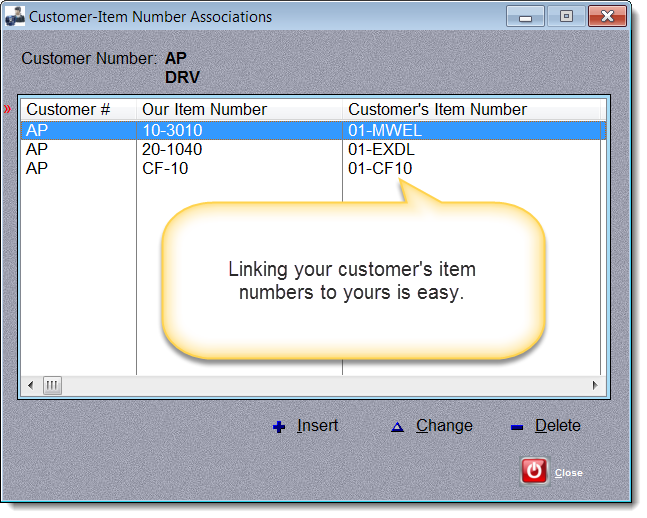This screenshot has height=518, width=647.
Task: Select the CF-10 item row
Action: (x=165, y=168)
